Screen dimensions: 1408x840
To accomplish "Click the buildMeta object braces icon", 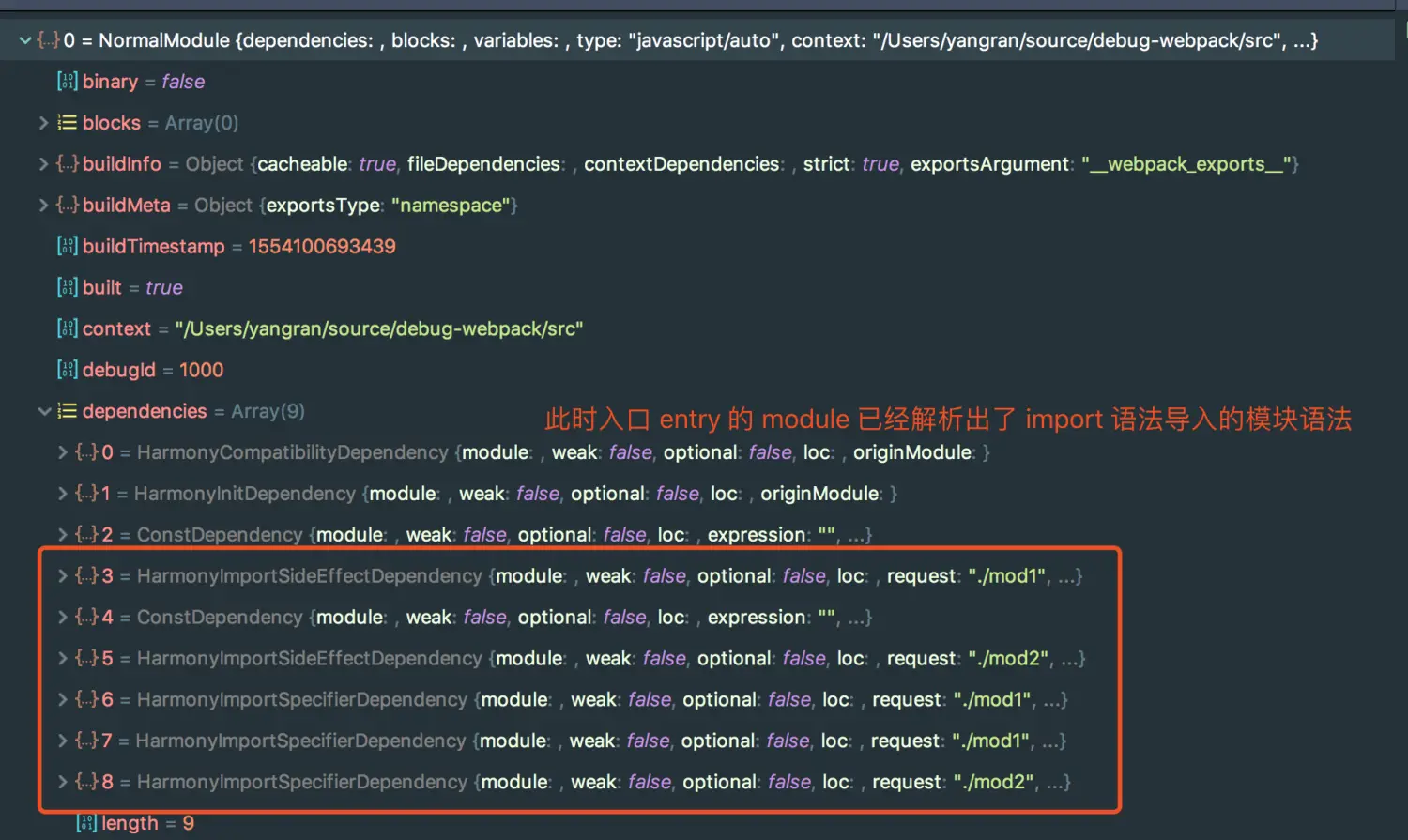I will tap(68, 206).
